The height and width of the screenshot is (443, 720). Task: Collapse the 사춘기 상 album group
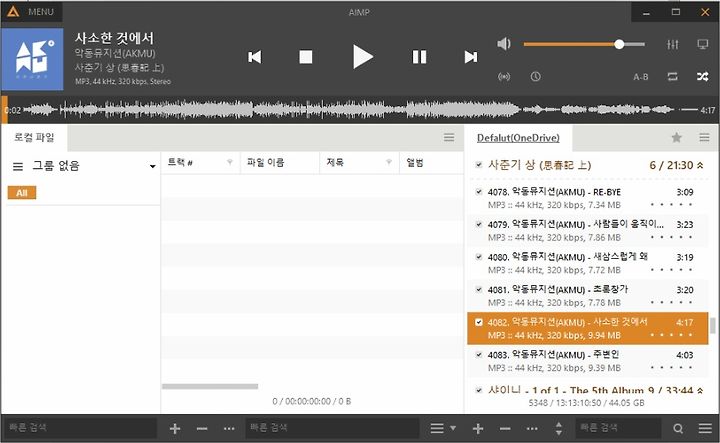[700, 165]
